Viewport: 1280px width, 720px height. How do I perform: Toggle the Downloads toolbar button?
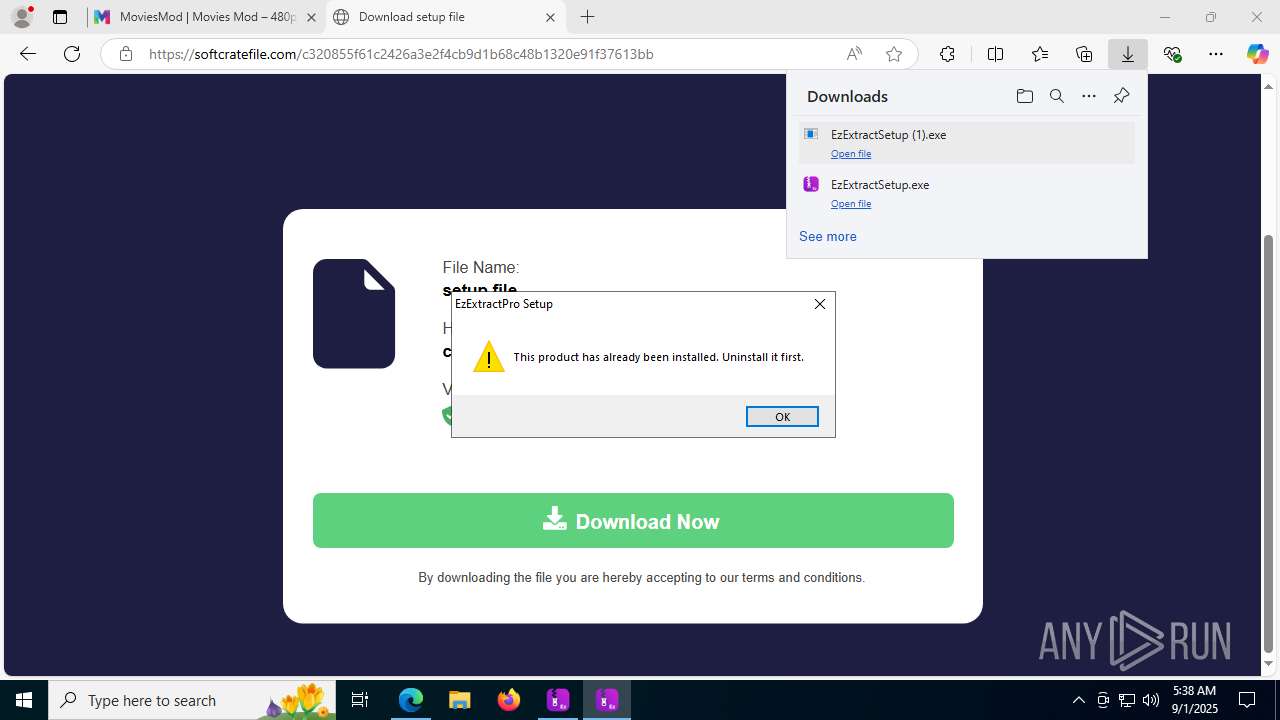point(1128,54)
